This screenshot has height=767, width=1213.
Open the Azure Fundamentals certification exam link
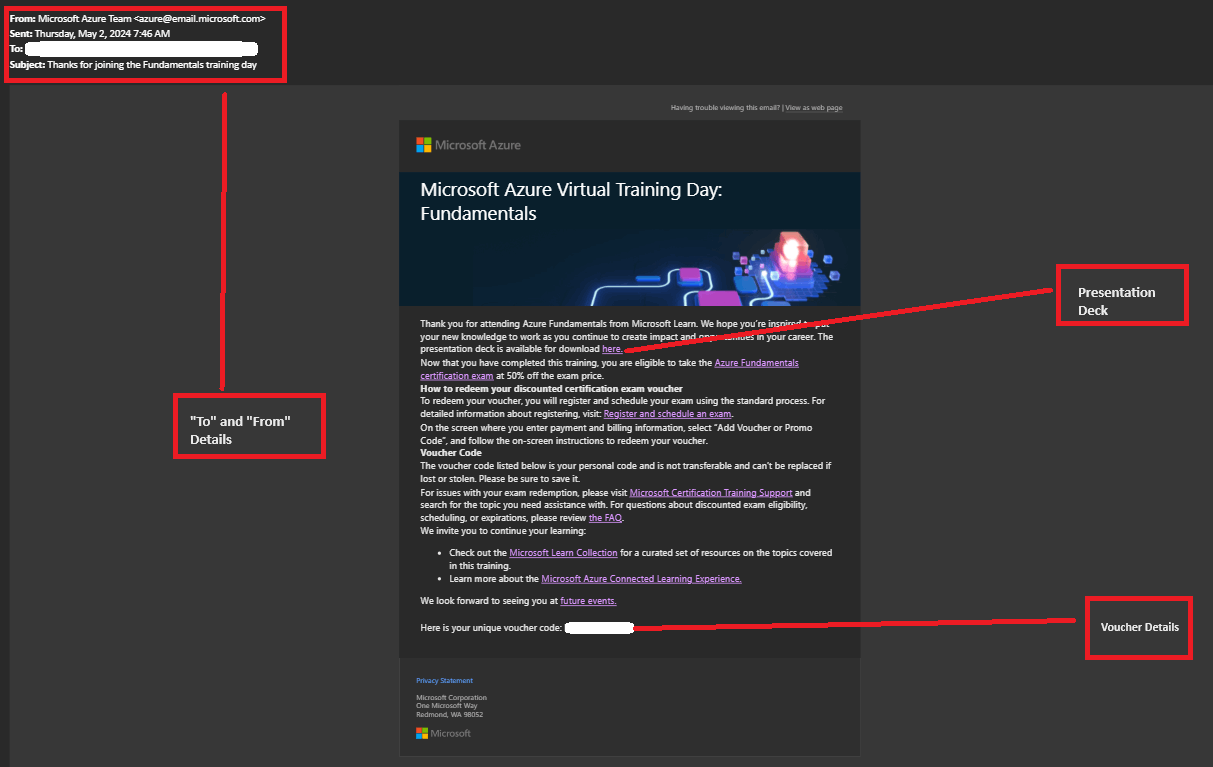click(610, 369)
